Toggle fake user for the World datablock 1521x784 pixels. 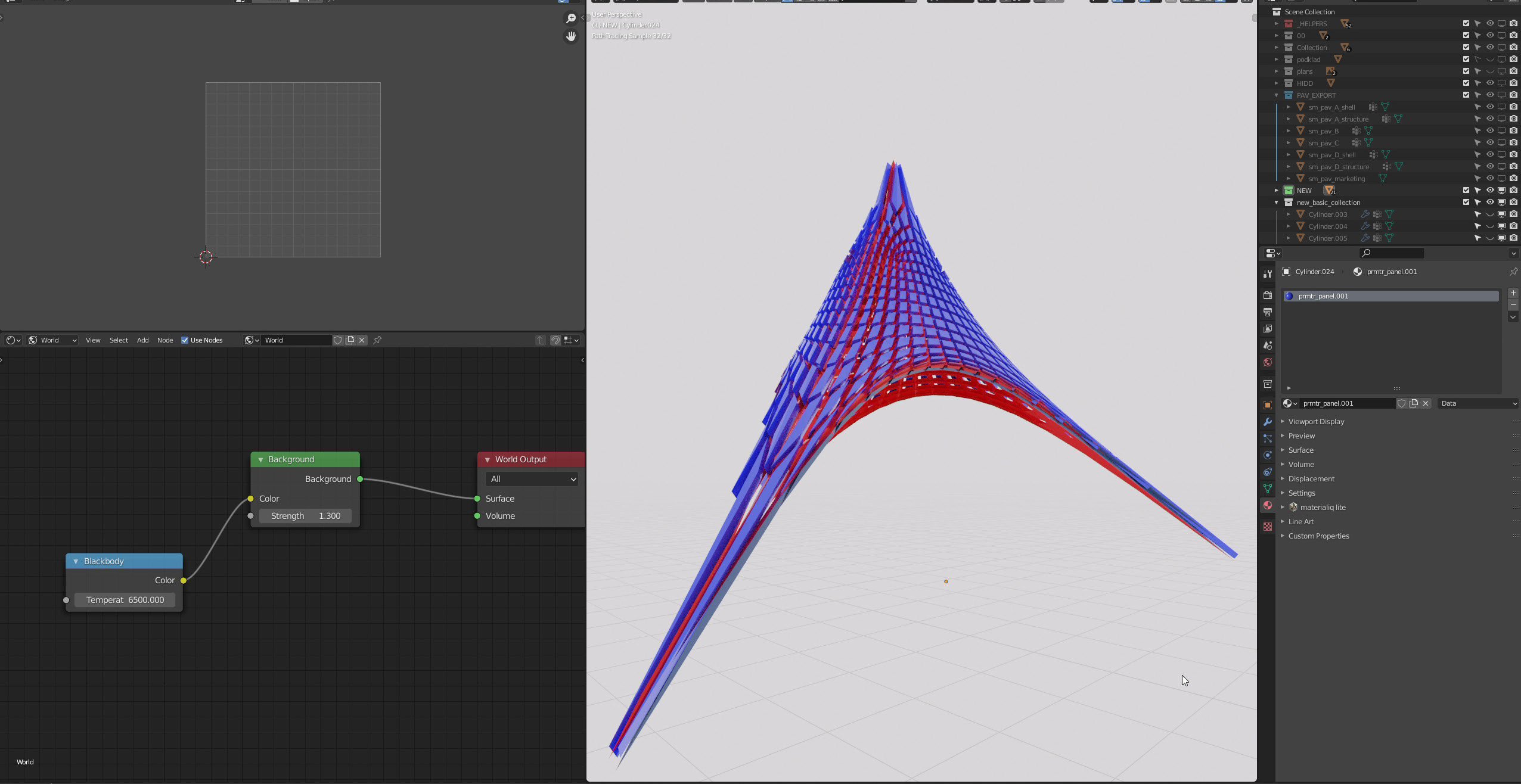pyautogui.click(x=337, y=340)
